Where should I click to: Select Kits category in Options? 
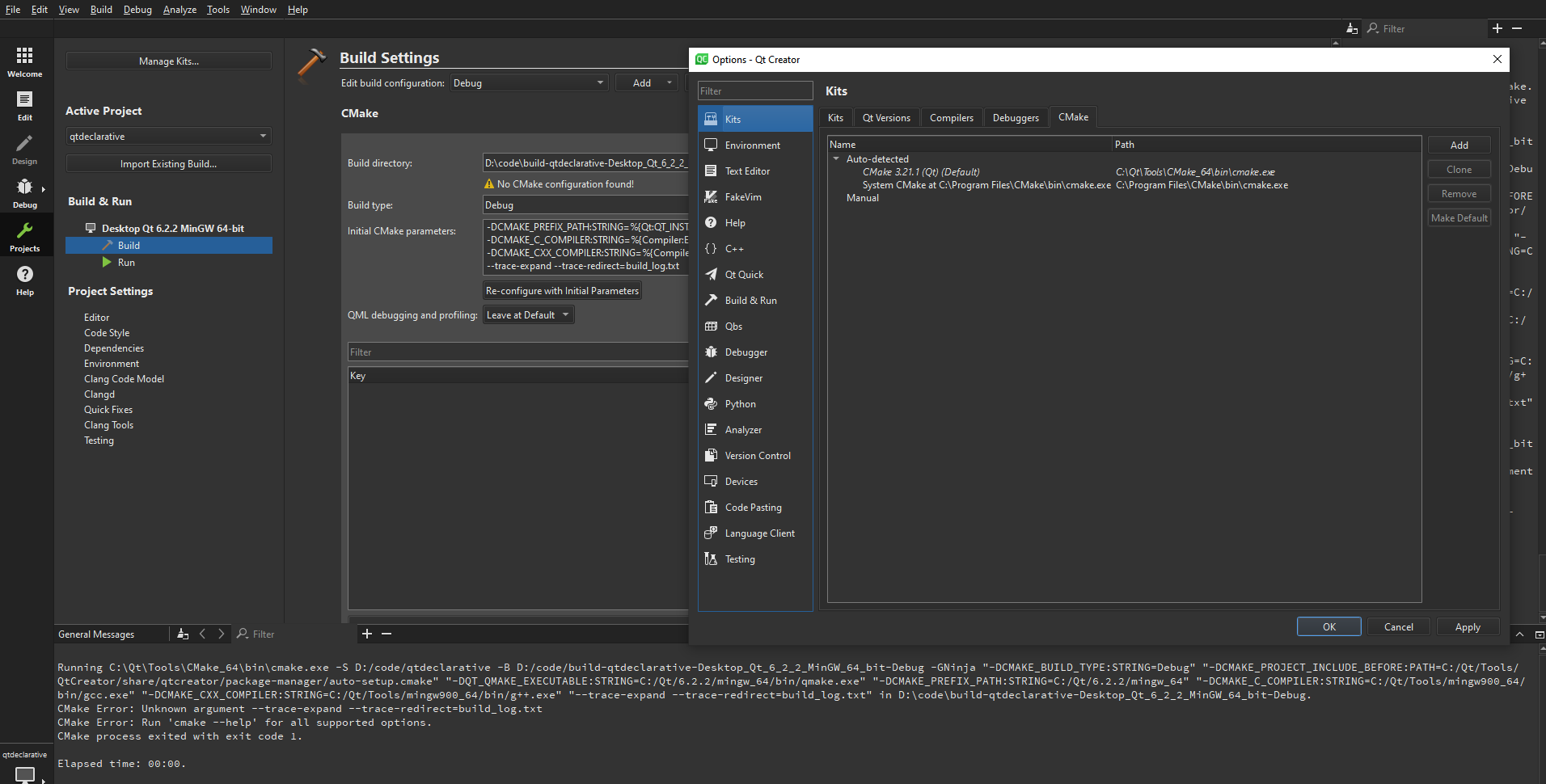pyautogui.click(x=755, y=119)
